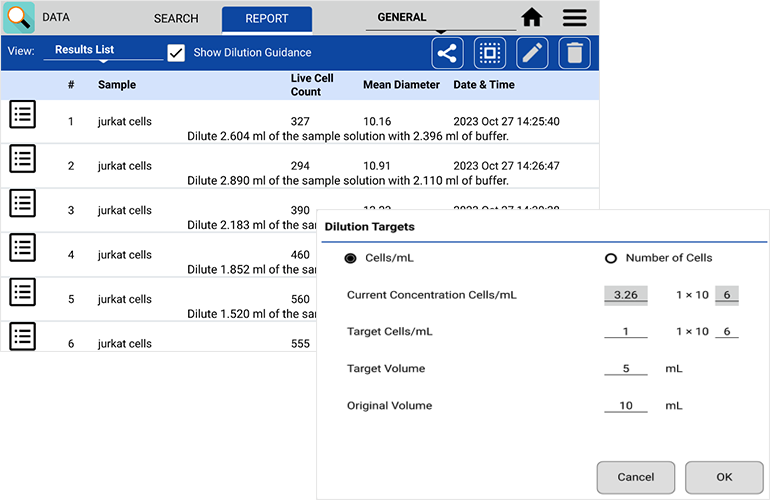Open the hamburger menu
This screenshot has width=770, height=500.
[x=574, y=18]
